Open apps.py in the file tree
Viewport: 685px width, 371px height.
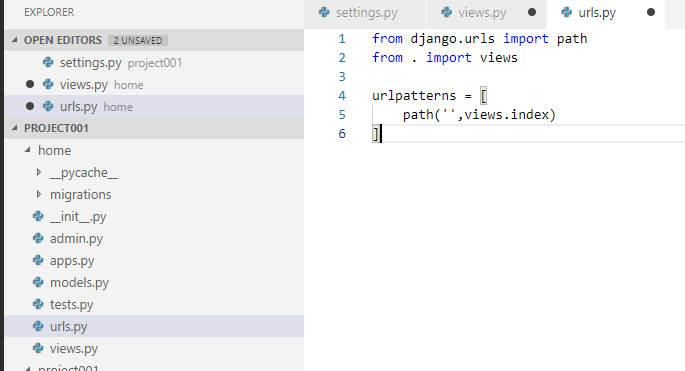tap(154, 260)
